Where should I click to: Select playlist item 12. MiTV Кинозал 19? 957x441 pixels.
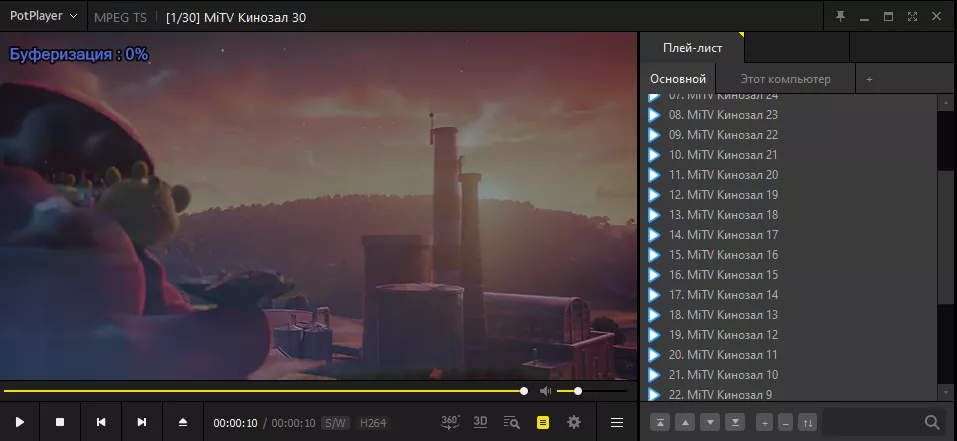point(790,195)
